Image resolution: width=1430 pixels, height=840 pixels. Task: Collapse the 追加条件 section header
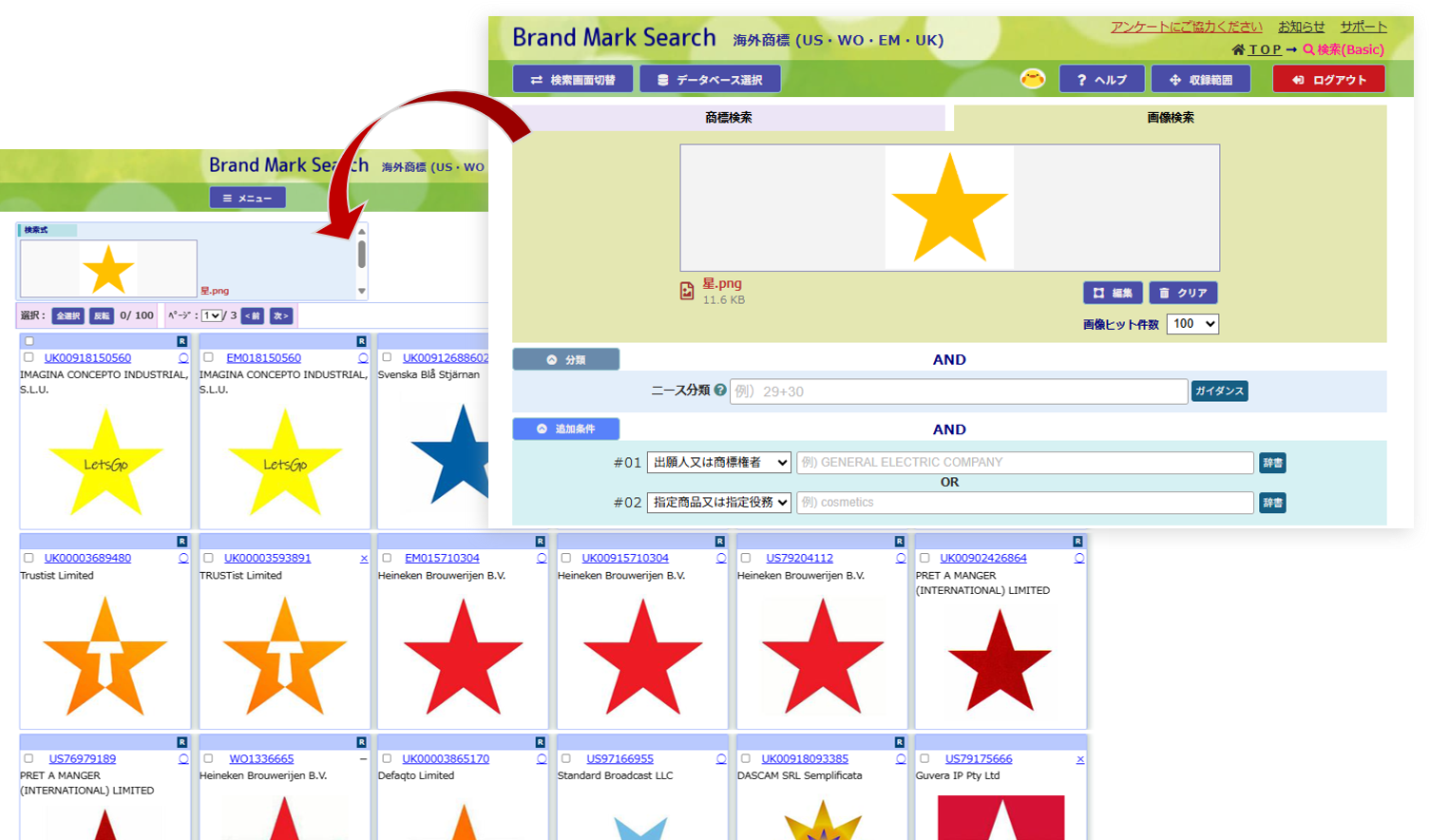[566, 430]
